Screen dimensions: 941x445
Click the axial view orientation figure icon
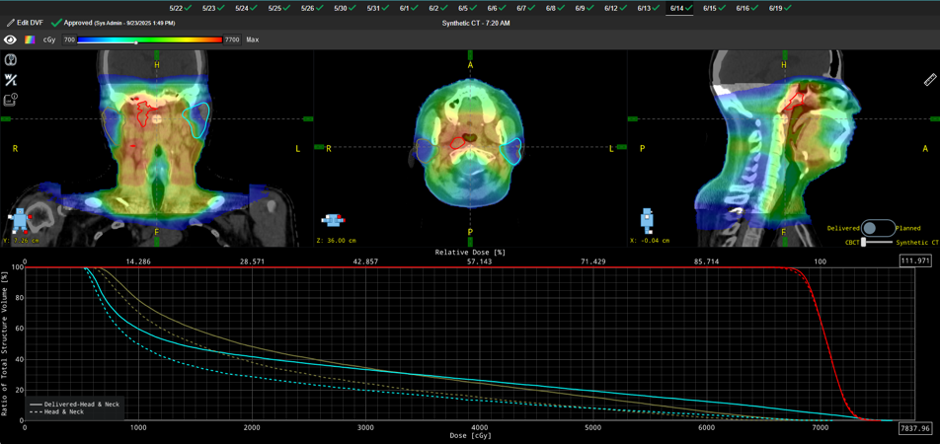(x=333, y=219)
